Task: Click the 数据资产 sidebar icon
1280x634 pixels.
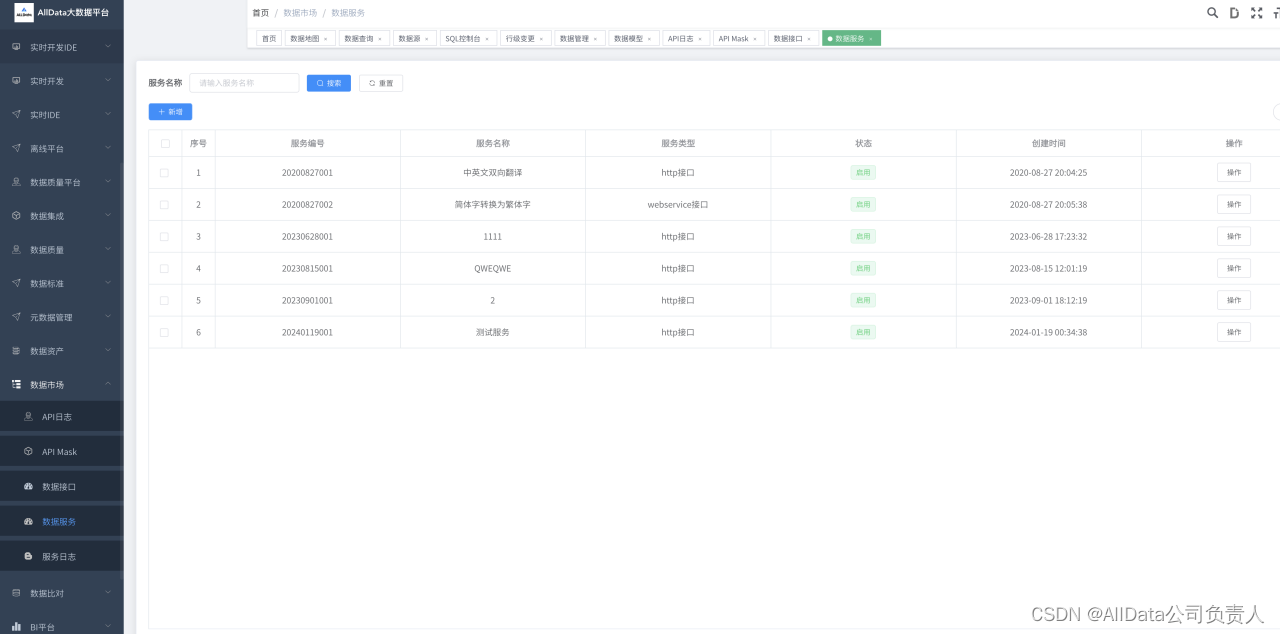Action: (16, 351)
